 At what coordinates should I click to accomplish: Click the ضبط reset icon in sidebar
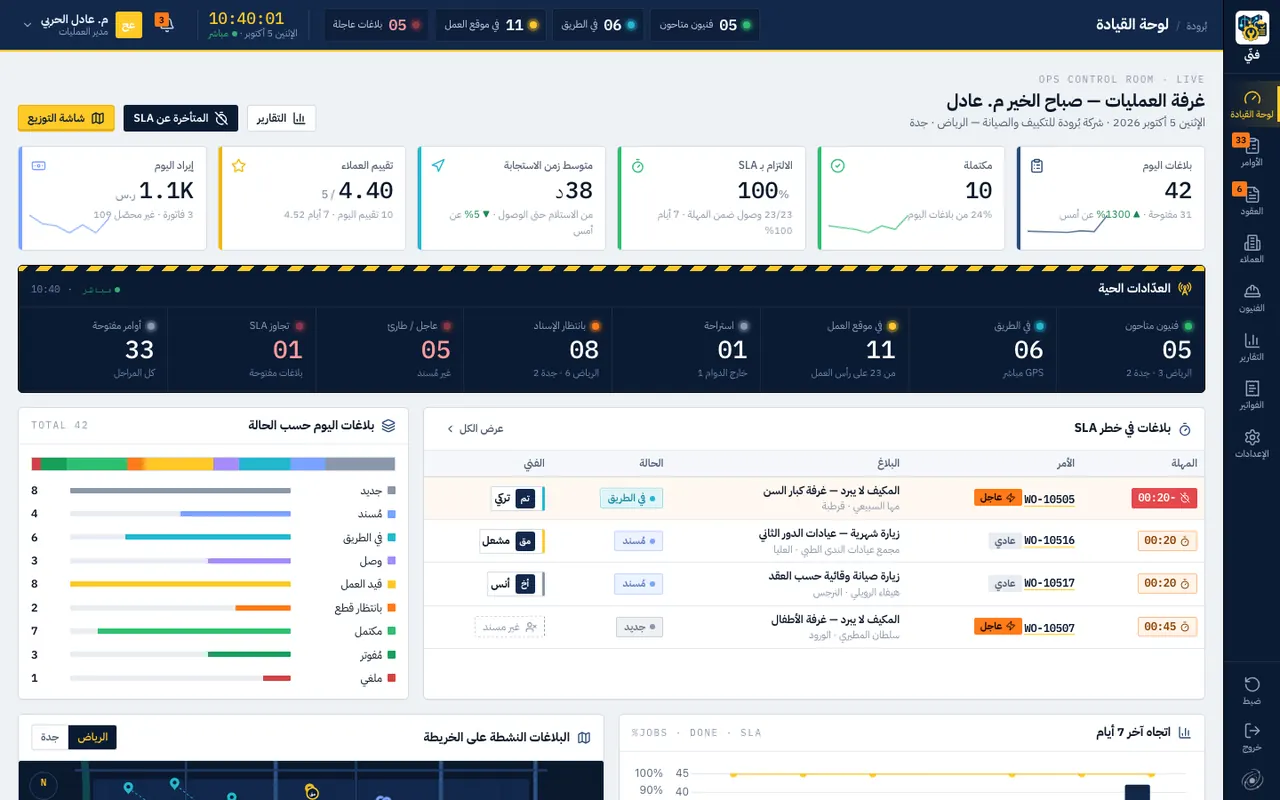[1252, 690]
